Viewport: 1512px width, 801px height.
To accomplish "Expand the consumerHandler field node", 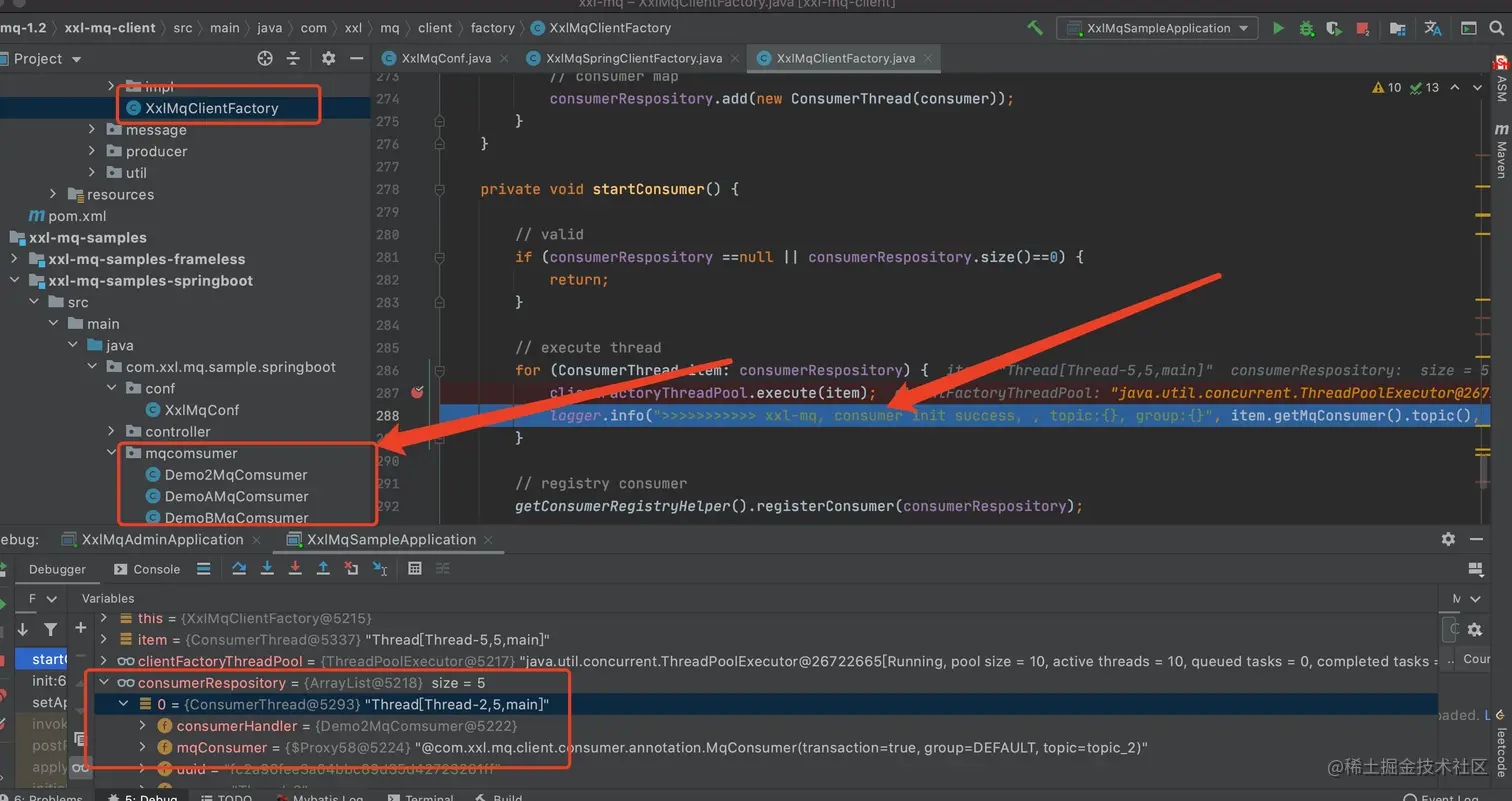I will (142, 726).
